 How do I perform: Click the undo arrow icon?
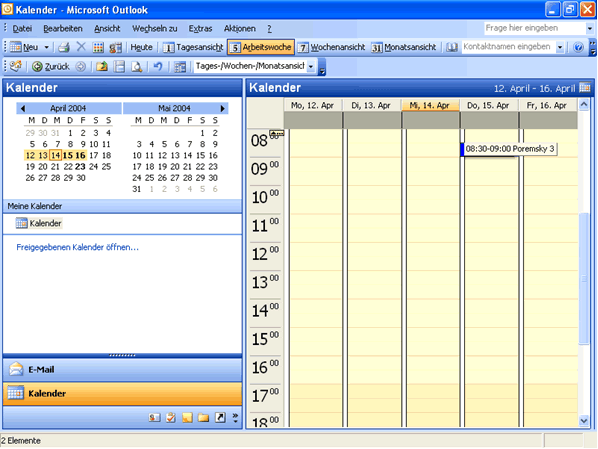coord(158,67)
